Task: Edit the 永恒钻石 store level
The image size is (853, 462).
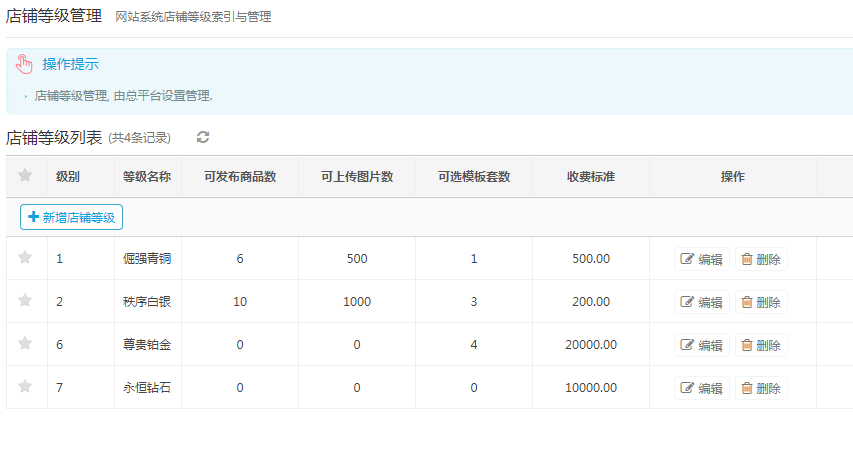Action: coord(702,388)
